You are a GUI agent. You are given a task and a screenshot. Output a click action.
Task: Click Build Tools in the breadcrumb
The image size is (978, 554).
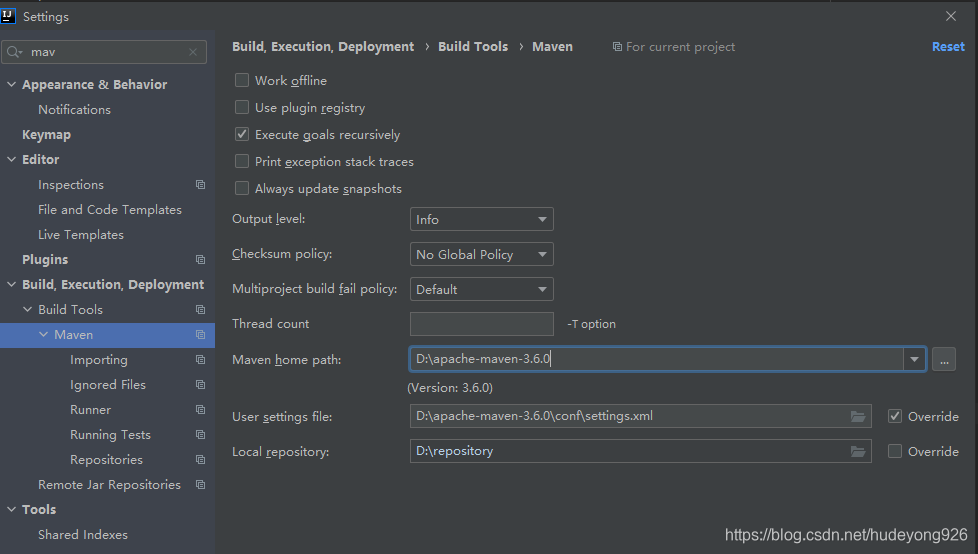pyautogui.click(x=473, y=47)
